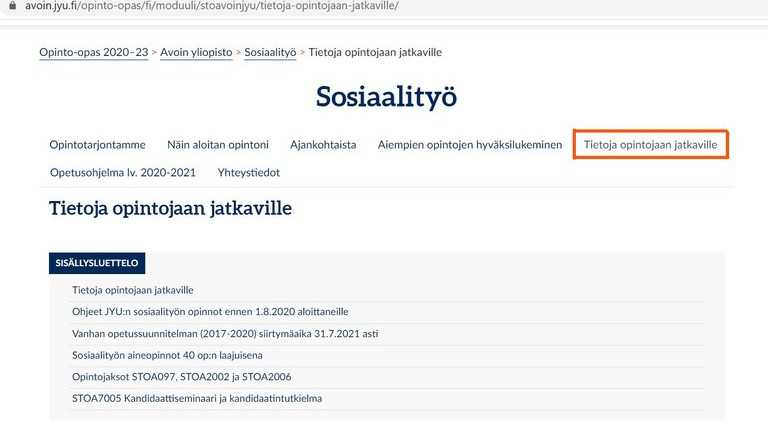Click the avoin.jyu.fi URL address field

(200, 6)
